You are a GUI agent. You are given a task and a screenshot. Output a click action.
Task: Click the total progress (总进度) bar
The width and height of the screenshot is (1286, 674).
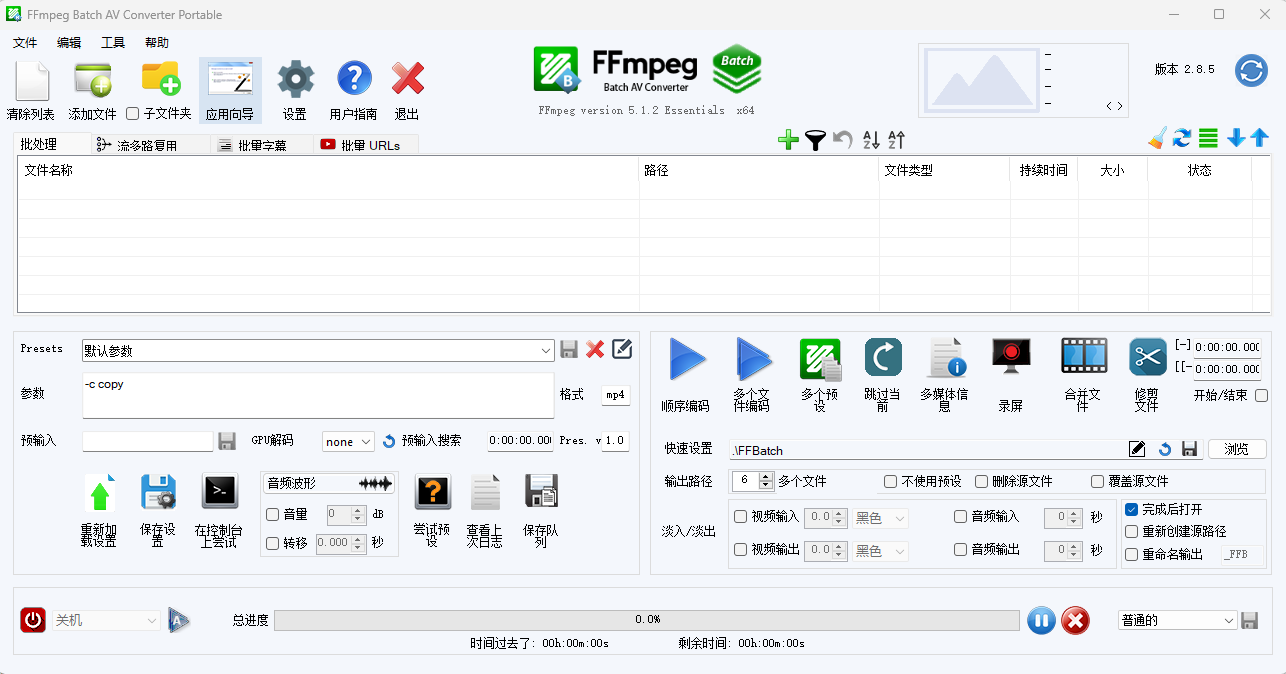(648, 619)
